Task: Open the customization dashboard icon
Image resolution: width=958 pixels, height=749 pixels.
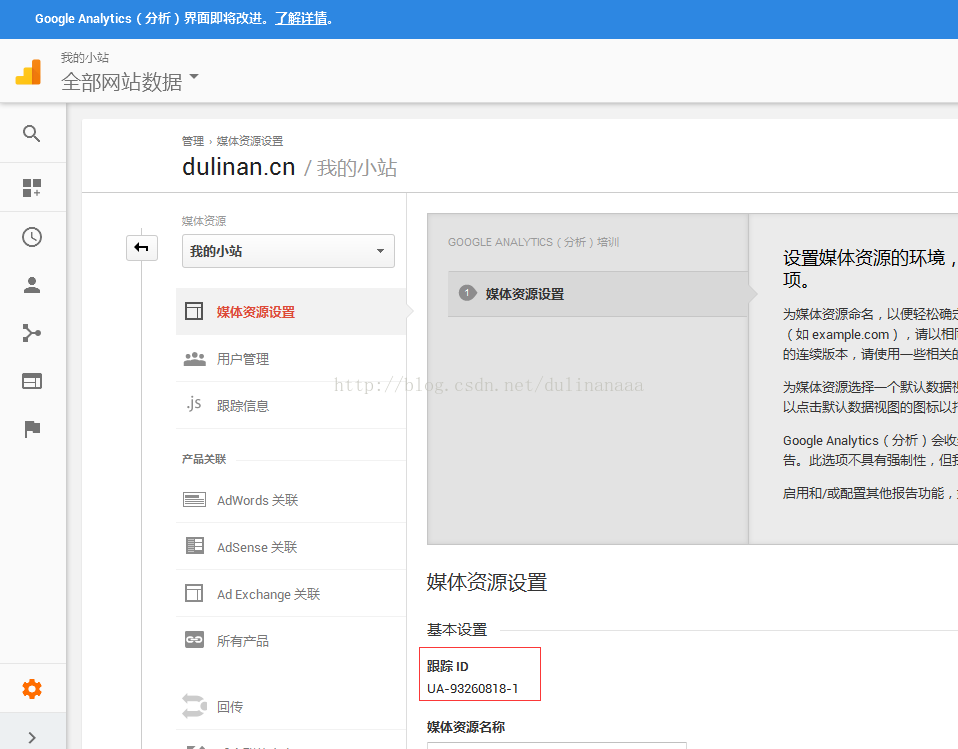Action: tap(32, 188)
